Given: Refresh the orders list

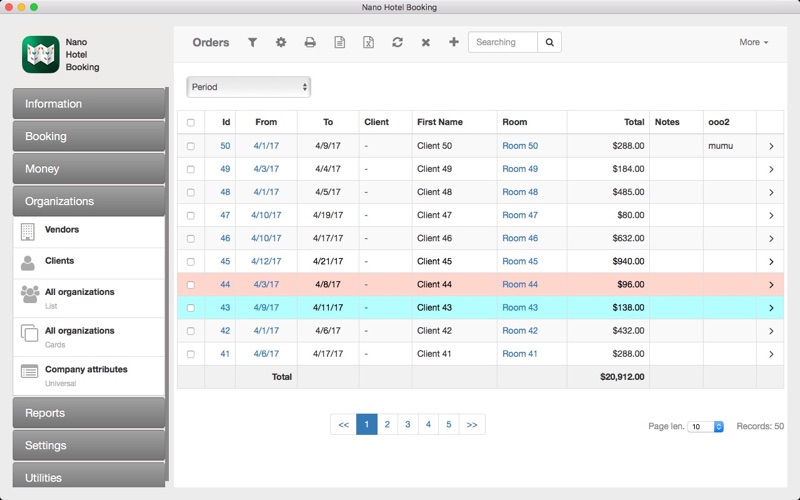Looking at the screenshot, I should pos(397,42).
